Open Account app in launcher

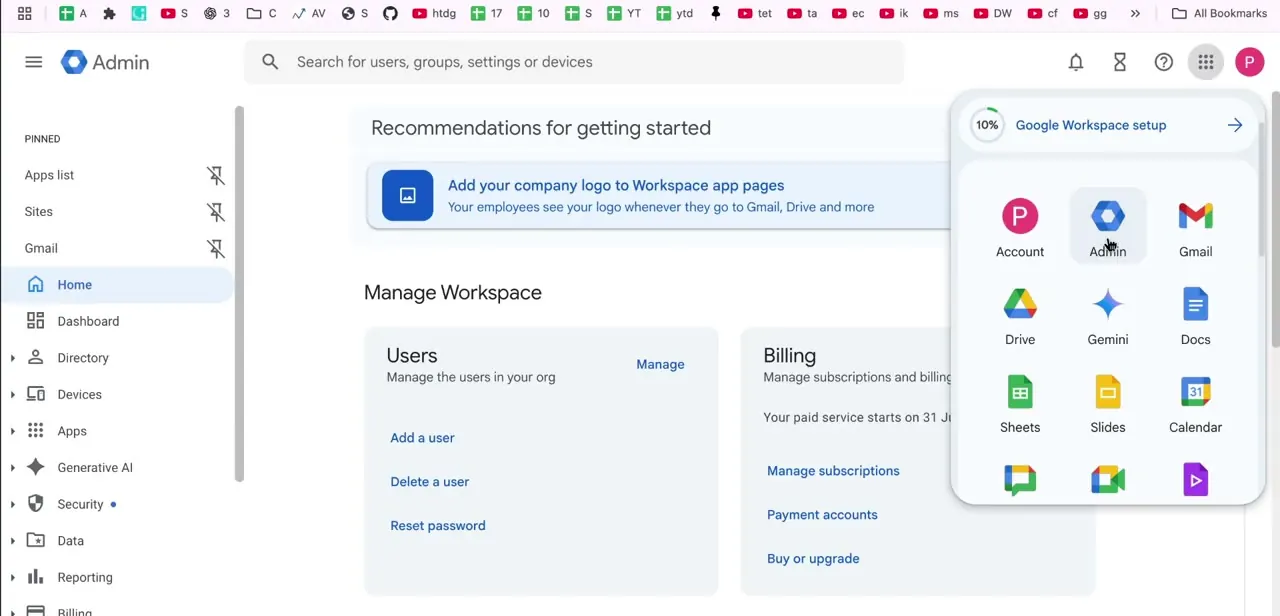point(1020,228)
